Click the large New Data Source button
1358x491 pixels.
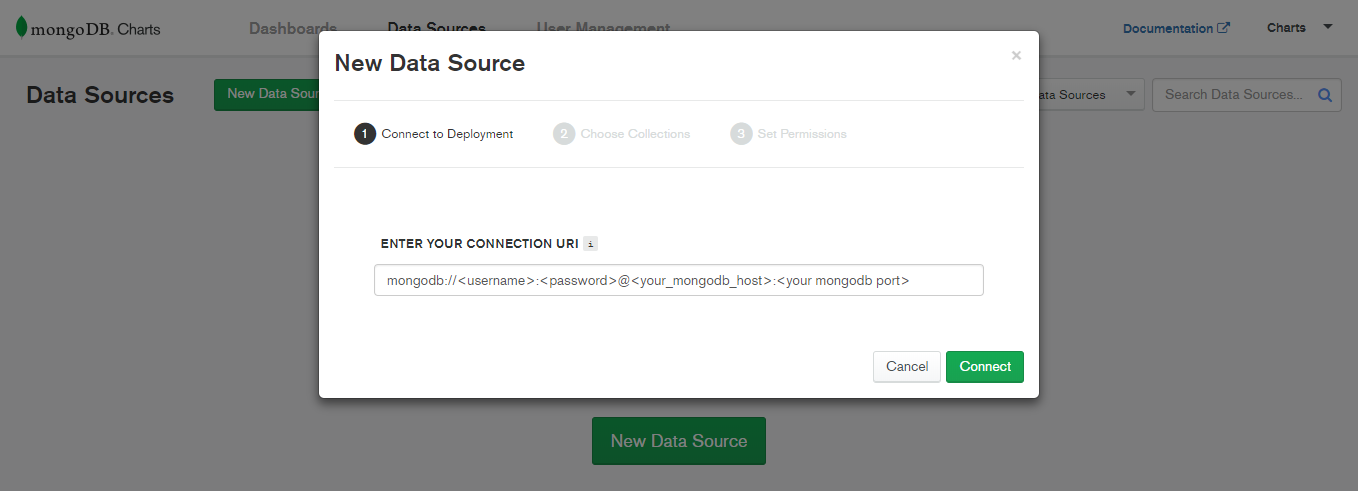[679, 441]
